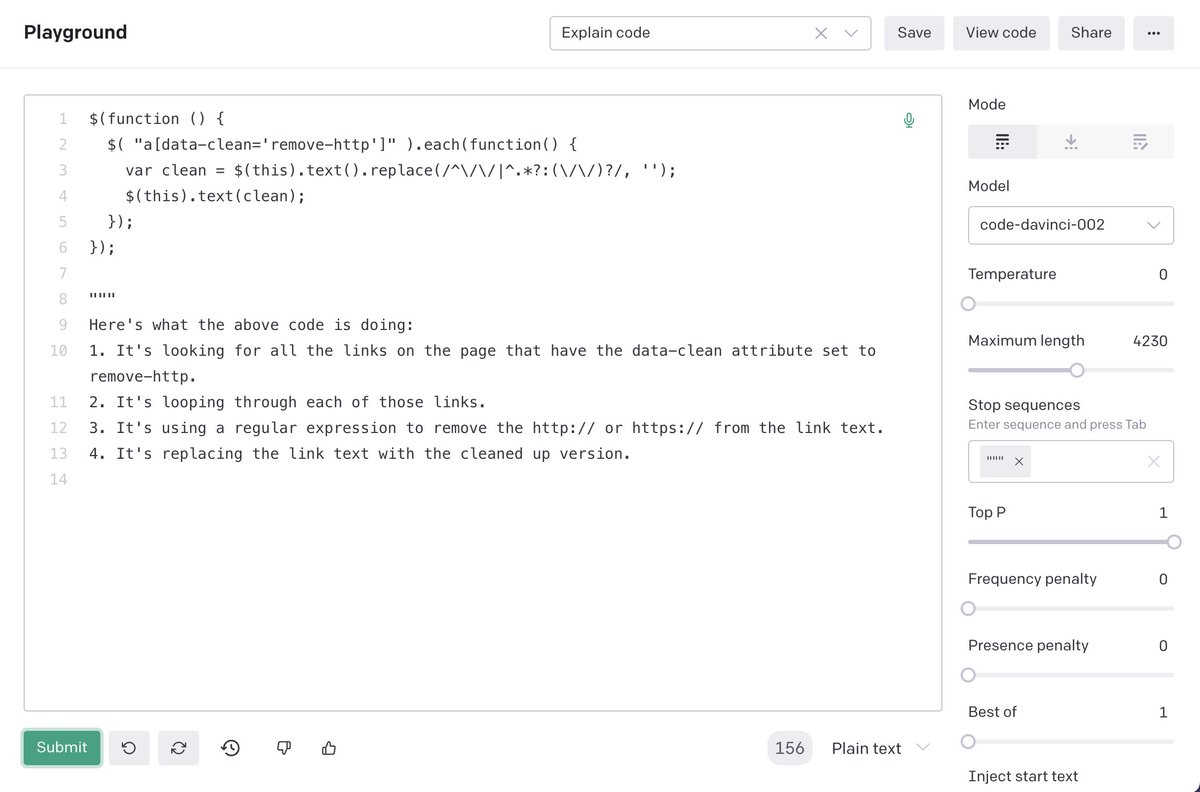Click the microphone icon in the editor

[909, 120]
